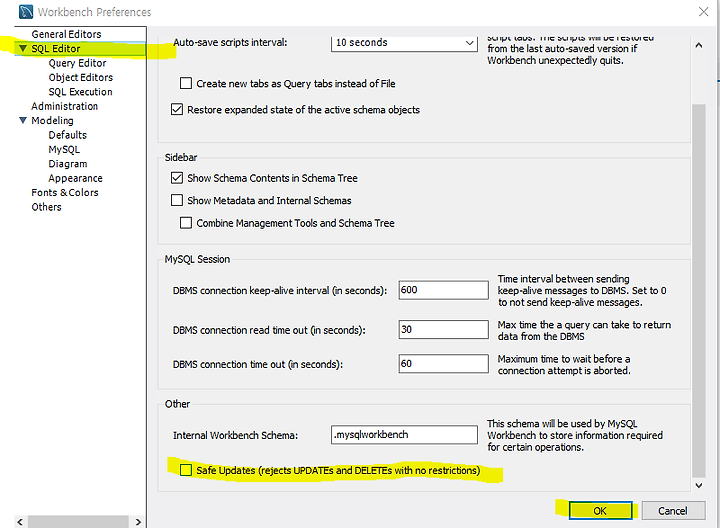Viewport: 720px width, 528px height.
Task: Click the 'Time interval between sending' description text
Action: tap(582, 291)
